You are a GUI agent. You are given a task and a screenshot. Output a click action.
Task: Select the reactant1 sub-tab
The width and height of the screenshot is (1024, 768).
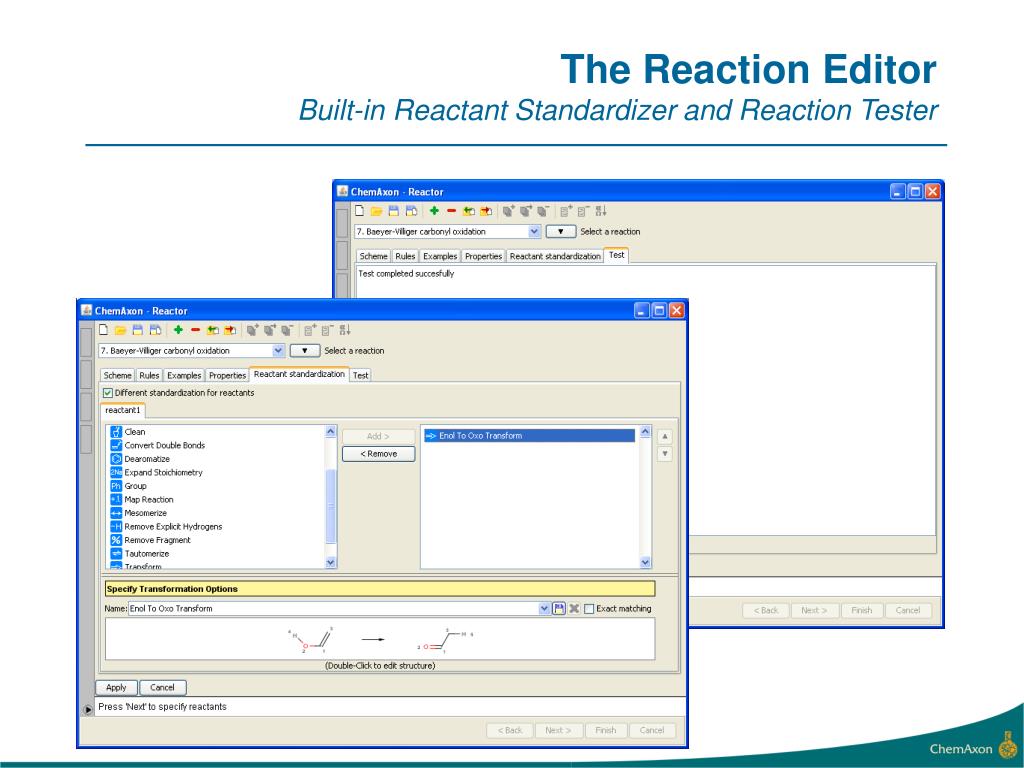123,411
